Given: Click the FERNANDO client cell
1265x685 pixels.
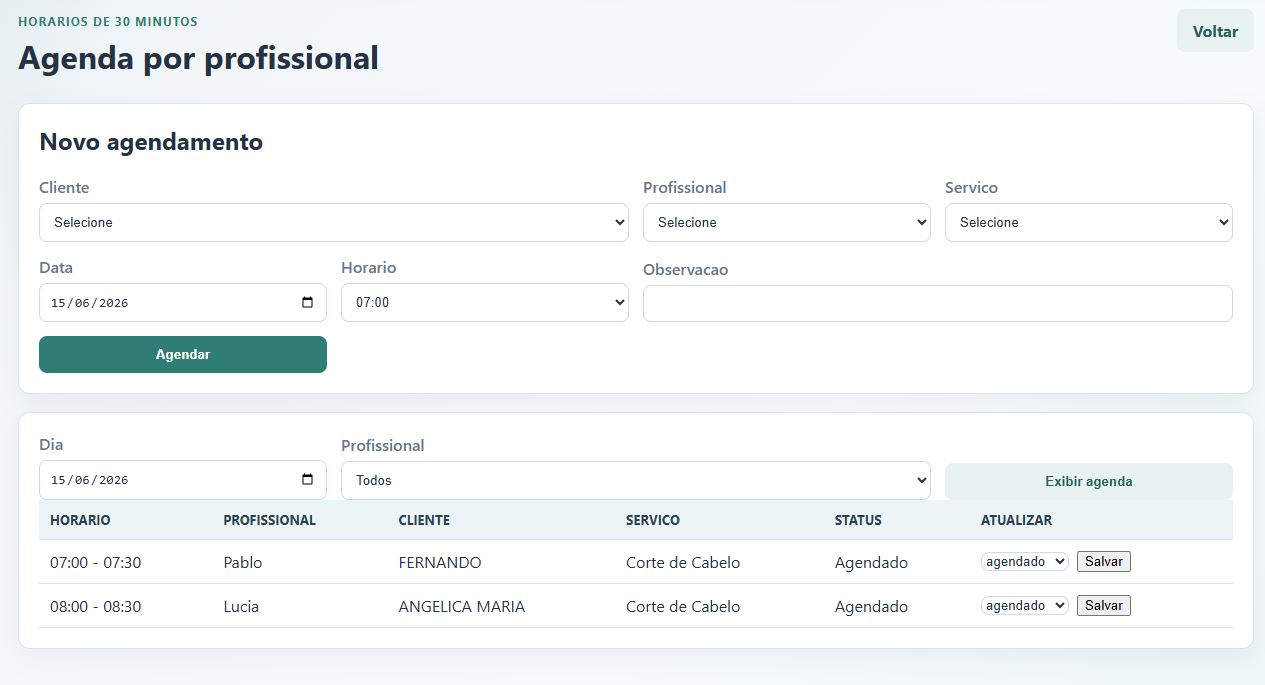Looking at the screenshot, I should 440,562.
